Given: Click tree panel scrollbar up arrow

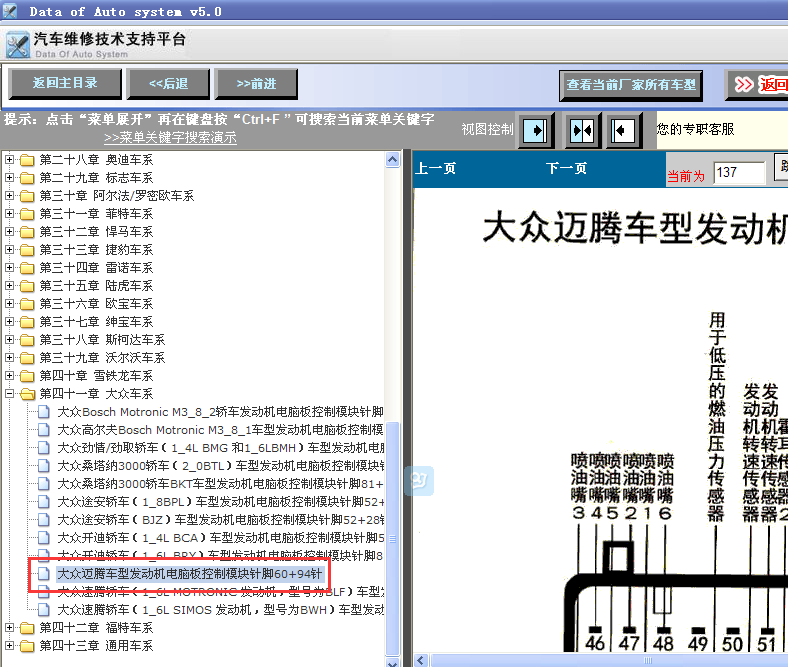Looking at the screenshot, I should [392, 160].
